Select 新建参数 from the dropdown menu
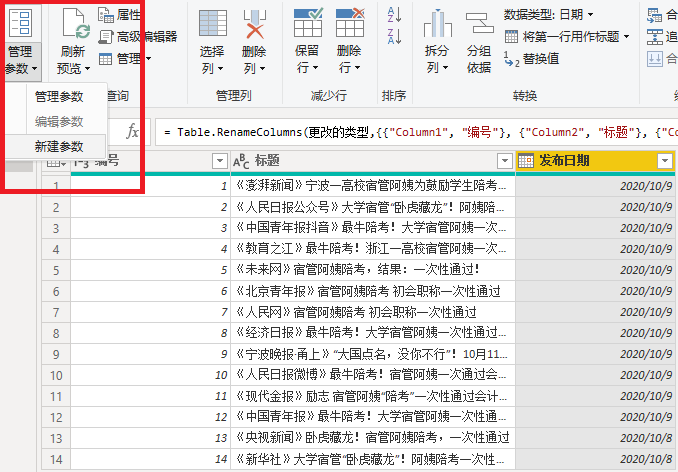 tap(59, 146)
